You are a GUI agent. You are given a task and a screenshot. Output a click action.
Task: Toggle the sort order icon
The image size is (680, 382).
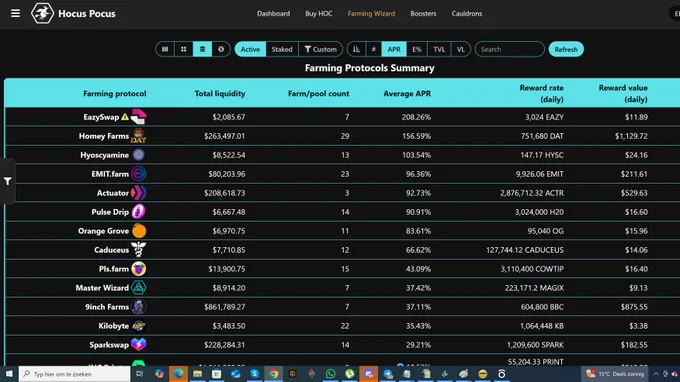tap(356, 49)
